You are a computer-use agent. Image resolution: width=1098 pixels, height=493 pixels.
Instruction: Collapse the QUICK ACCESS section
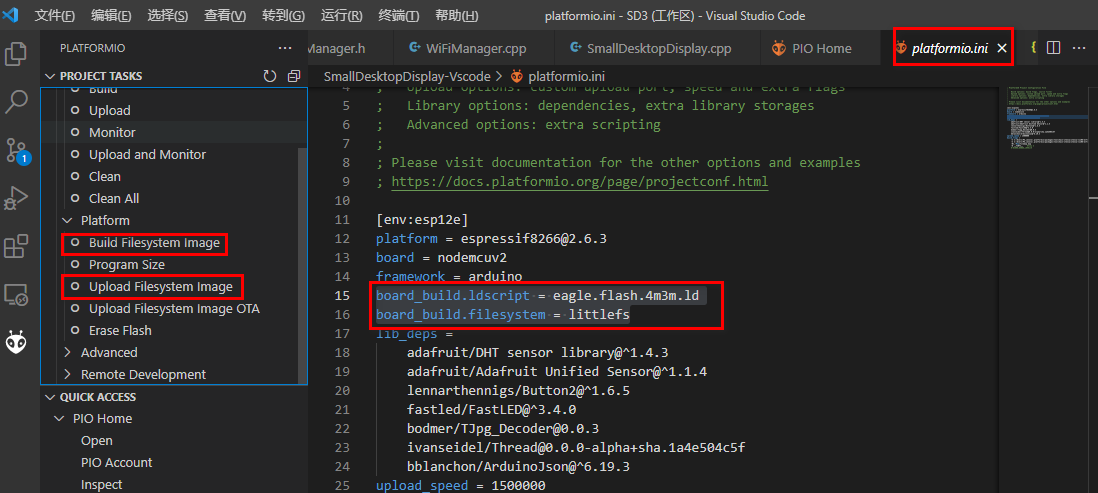click(49, 397)
